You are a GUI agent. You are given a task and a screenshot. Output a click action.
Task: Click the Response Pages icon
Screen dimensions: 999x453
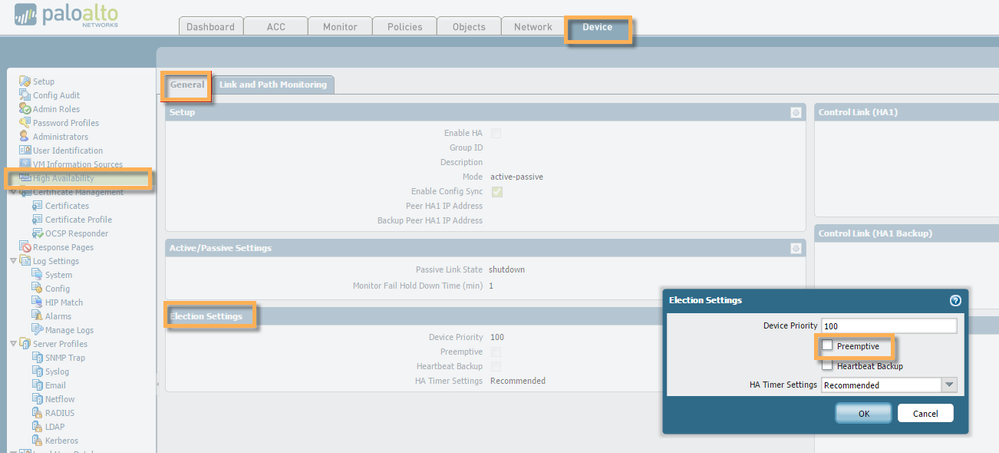25,247
